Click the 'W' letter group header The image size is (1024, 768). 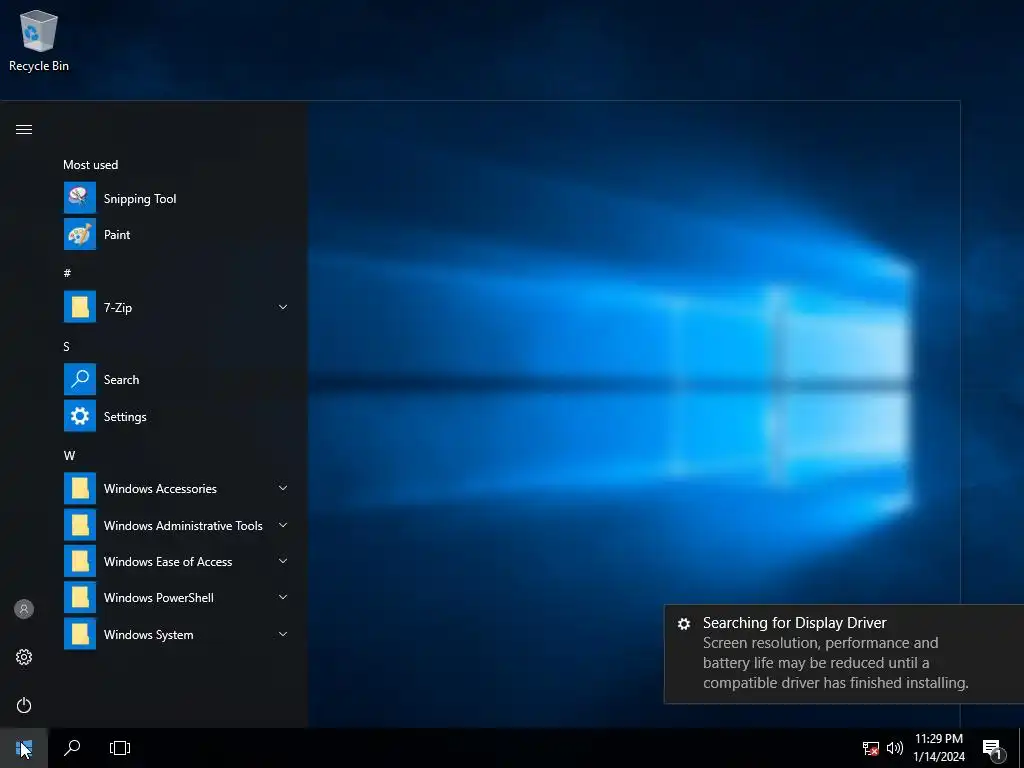(x=69, y=455)
